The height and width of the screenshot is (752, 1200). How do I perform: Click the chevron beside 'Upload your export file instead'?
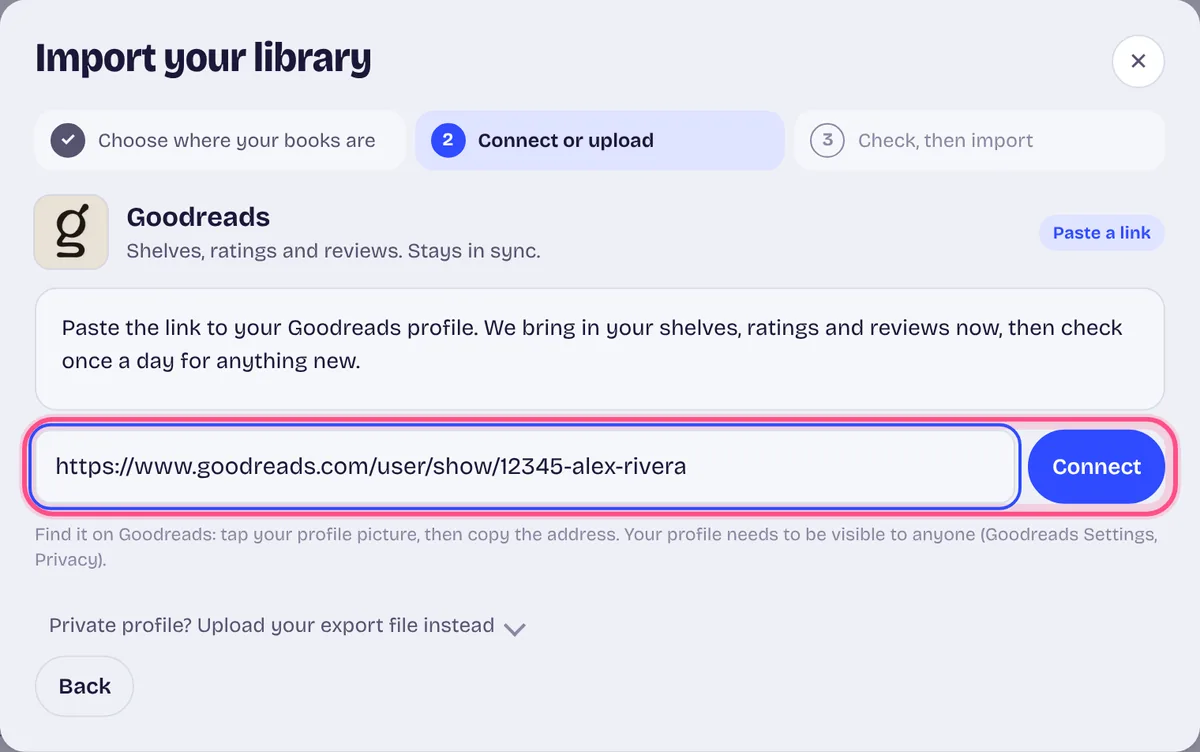tap(515, 628)
